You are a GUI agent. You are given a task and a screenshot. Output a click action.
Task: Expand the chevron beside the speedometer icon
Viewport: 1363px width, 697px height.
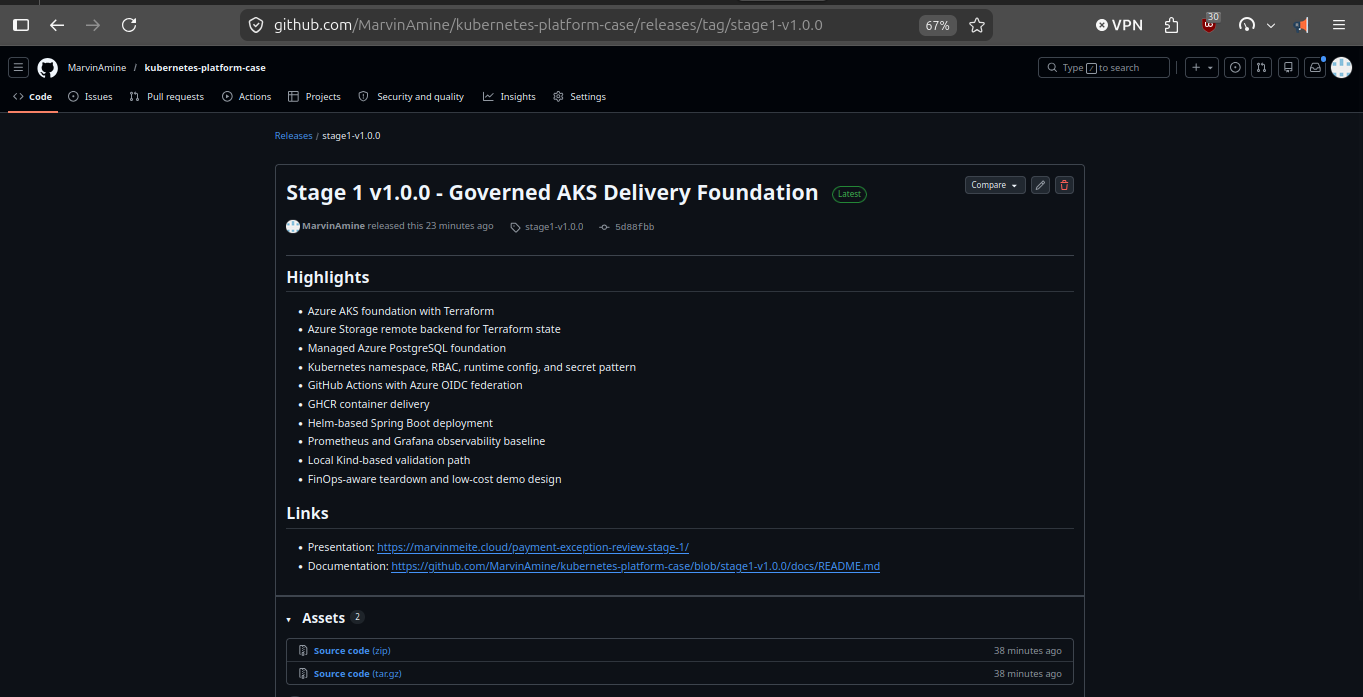(1271, 25)
